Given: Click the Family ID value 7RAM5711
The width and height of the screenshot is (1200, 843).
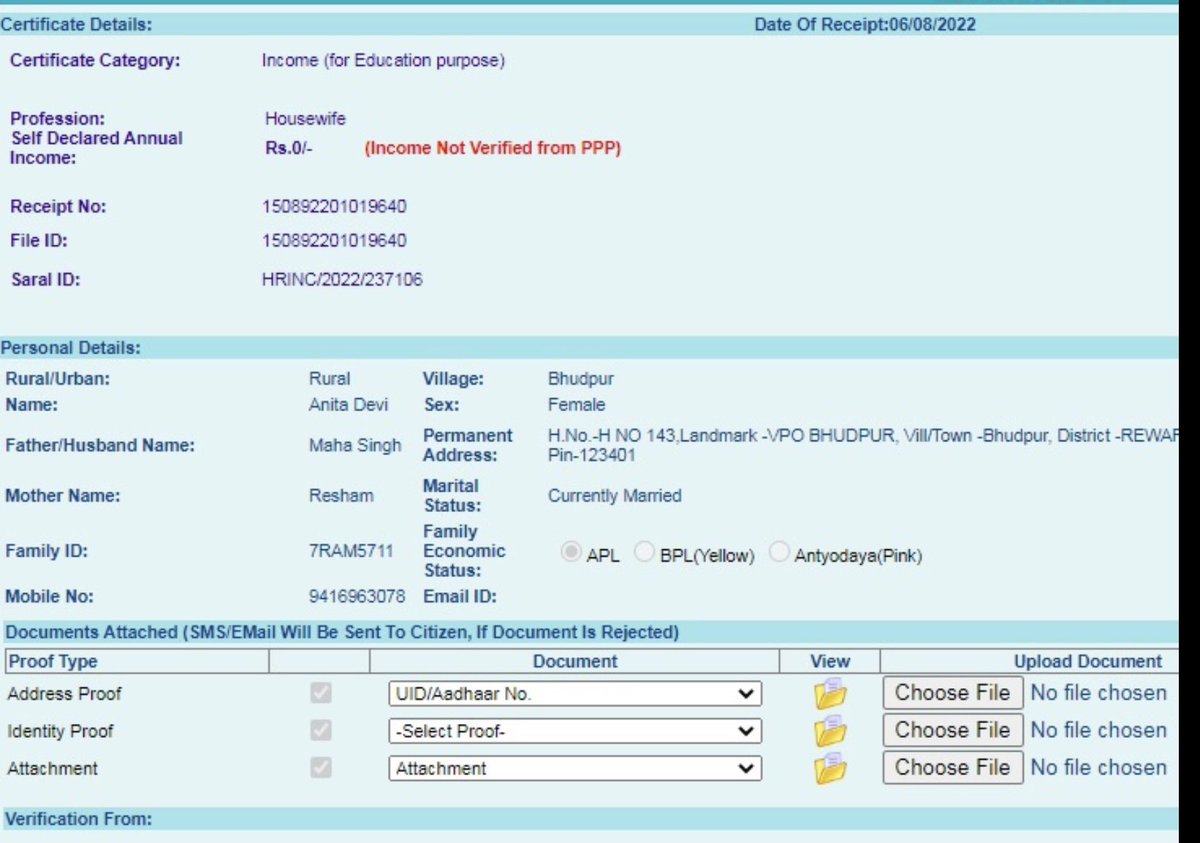Looking at the screenshot, I should click(351, 551).
